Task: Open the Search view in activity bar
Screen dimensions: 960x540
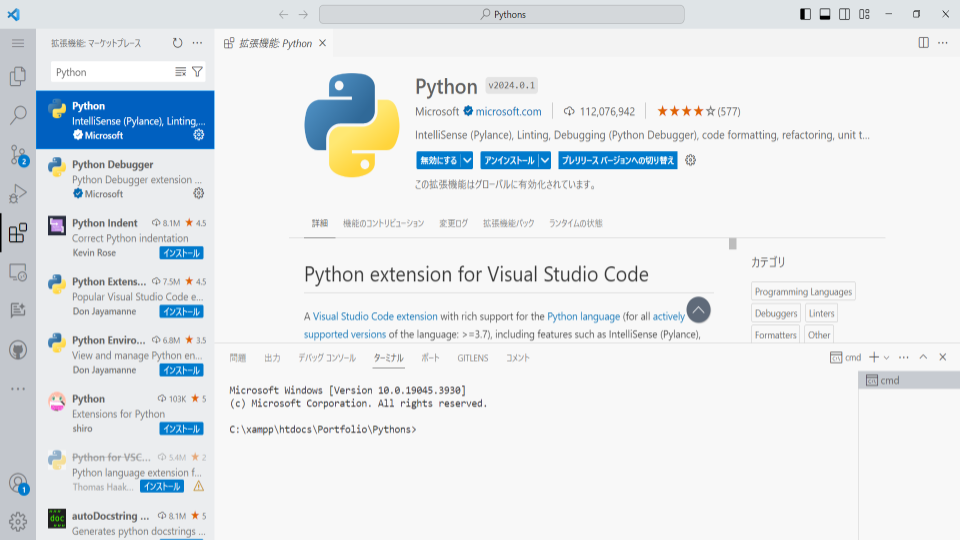Action: coord(18,115)
